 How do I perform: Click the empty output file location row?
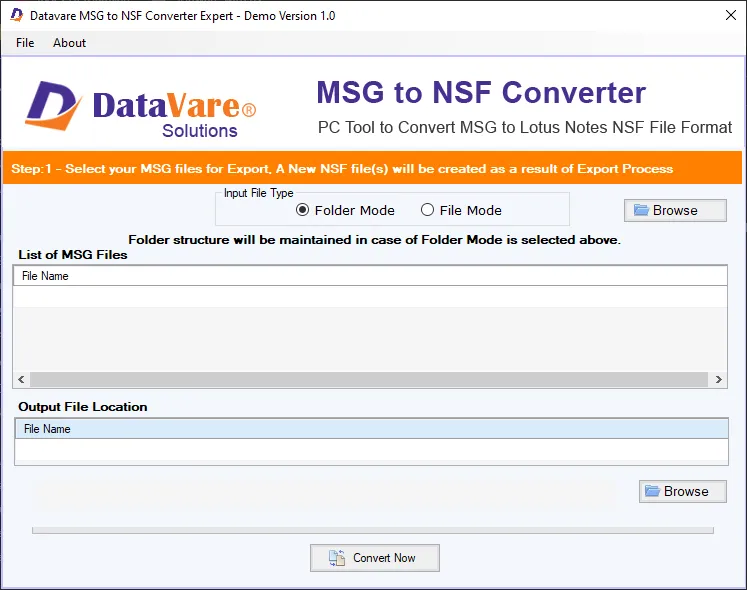click(x=371, y=450)
